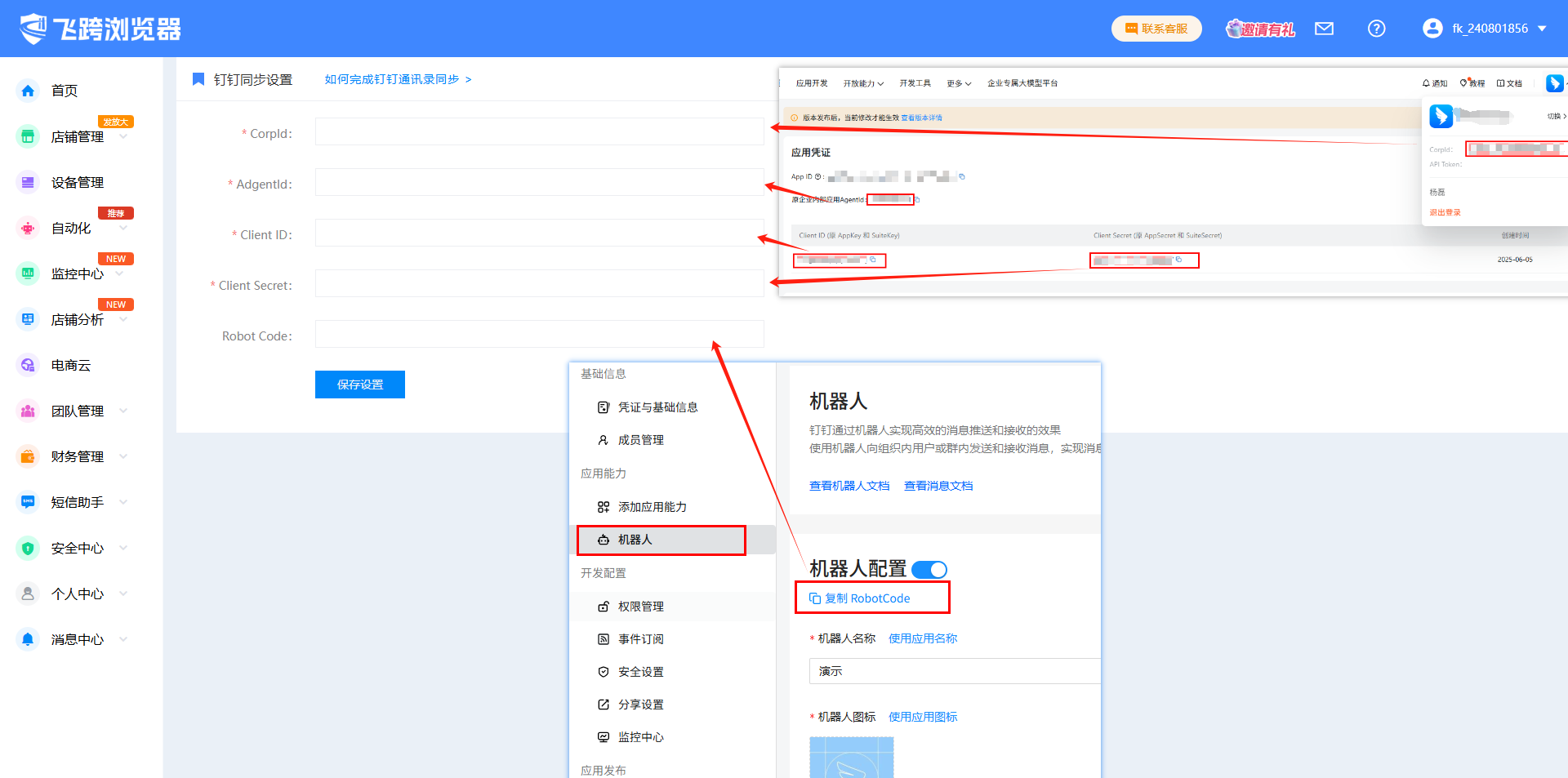This screenshot has width=1568, height=778.
Task: Expand the 店铺管理 sidebar chevron
Action: tap(123, 136)
